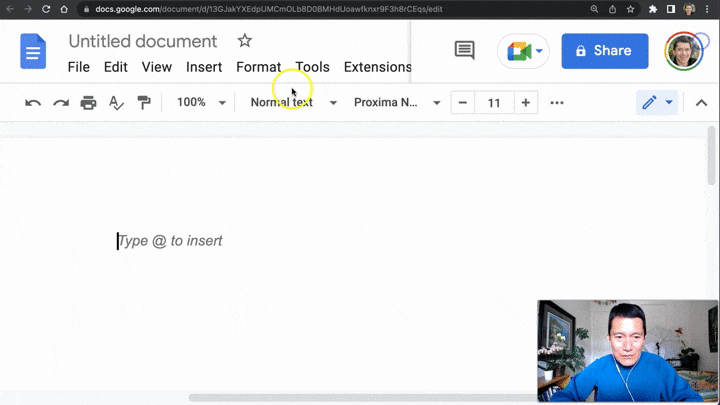Screen dimensions: 720x405
Task: Go to the browser home page
Action: pyautogui.click(x=64, y=9)
